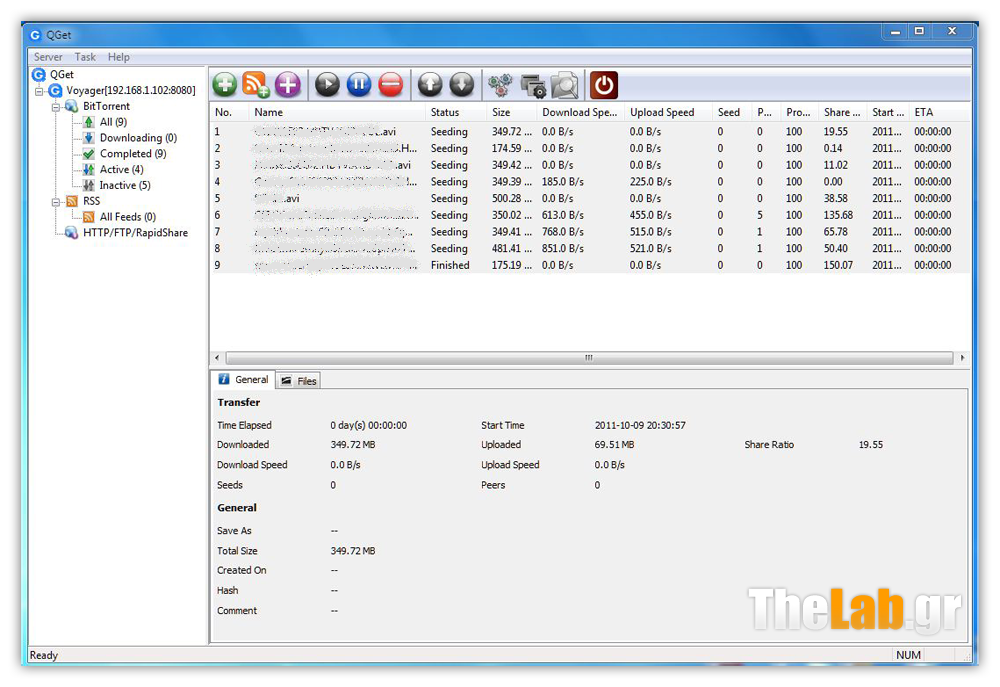Select the row 9 task with Finished status
The height and width of the screenshot is (687, 1000).
coord(450,266)
